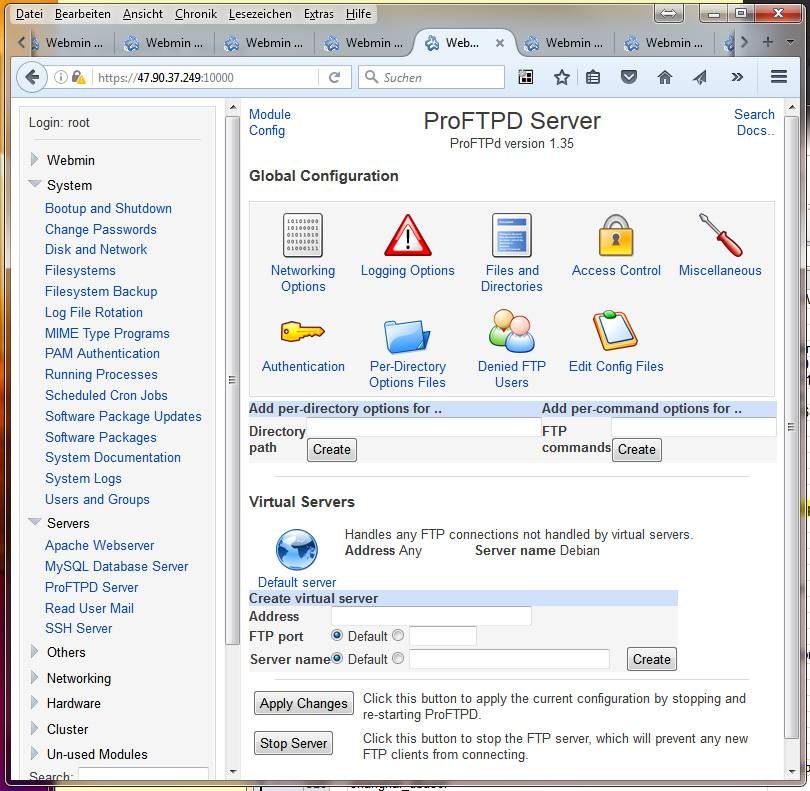
Task: Expand the Cluster sidebar category
Action: [35, 728]
